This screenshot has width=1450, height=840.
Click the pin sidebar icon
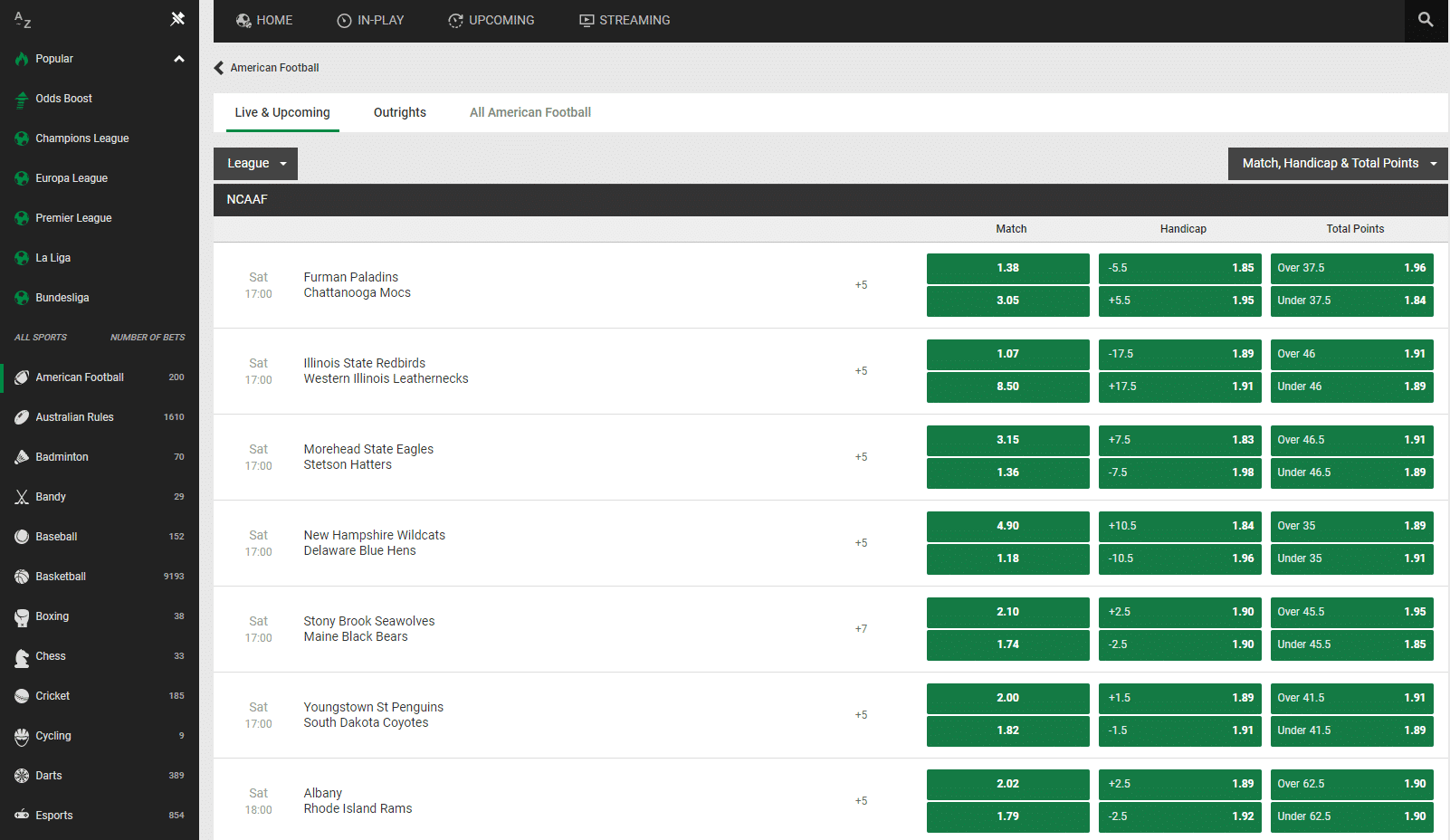pos(177,19)
